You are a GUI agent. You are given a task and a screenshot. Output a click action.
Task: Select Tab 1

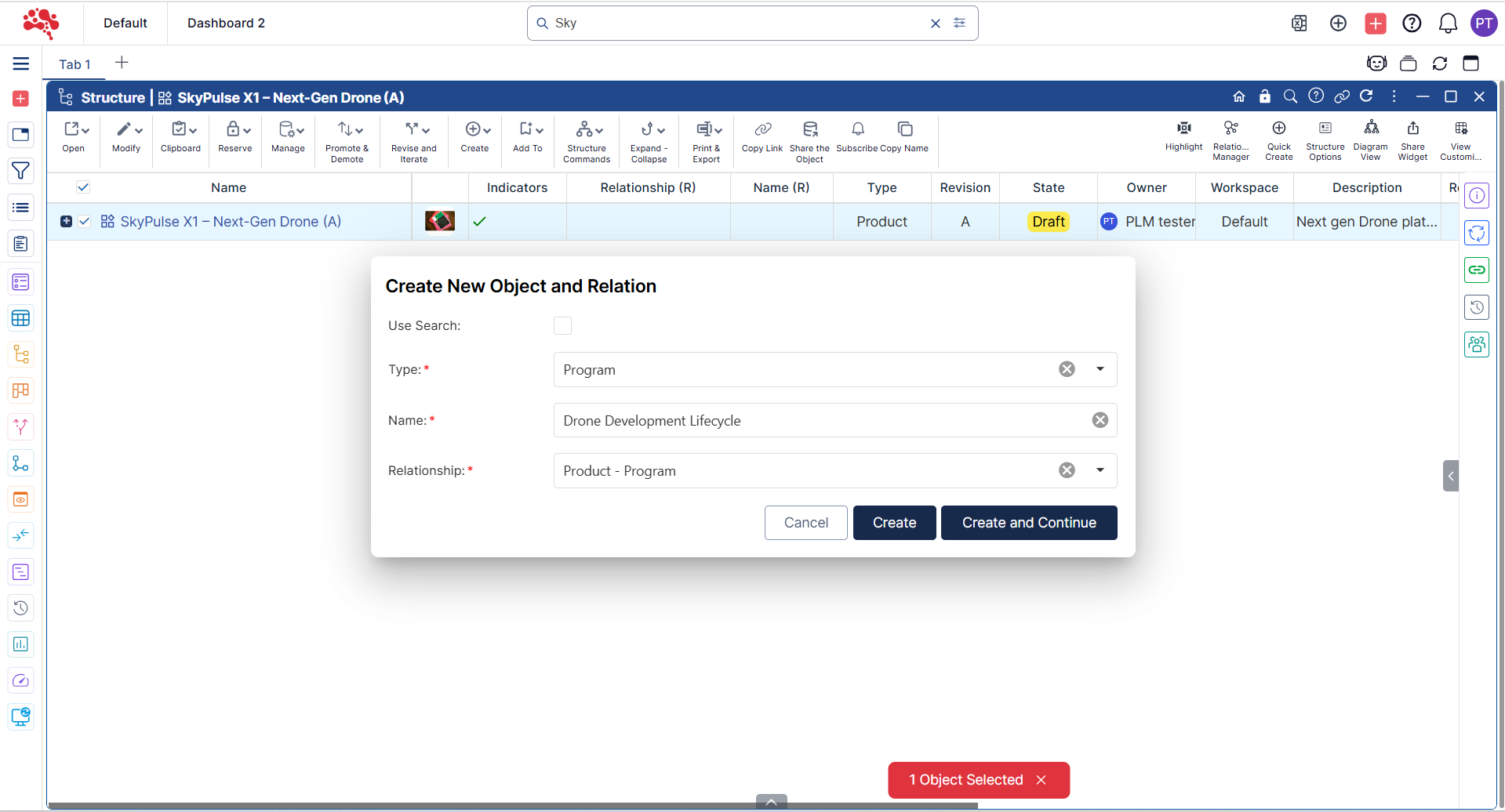[75, 64]
